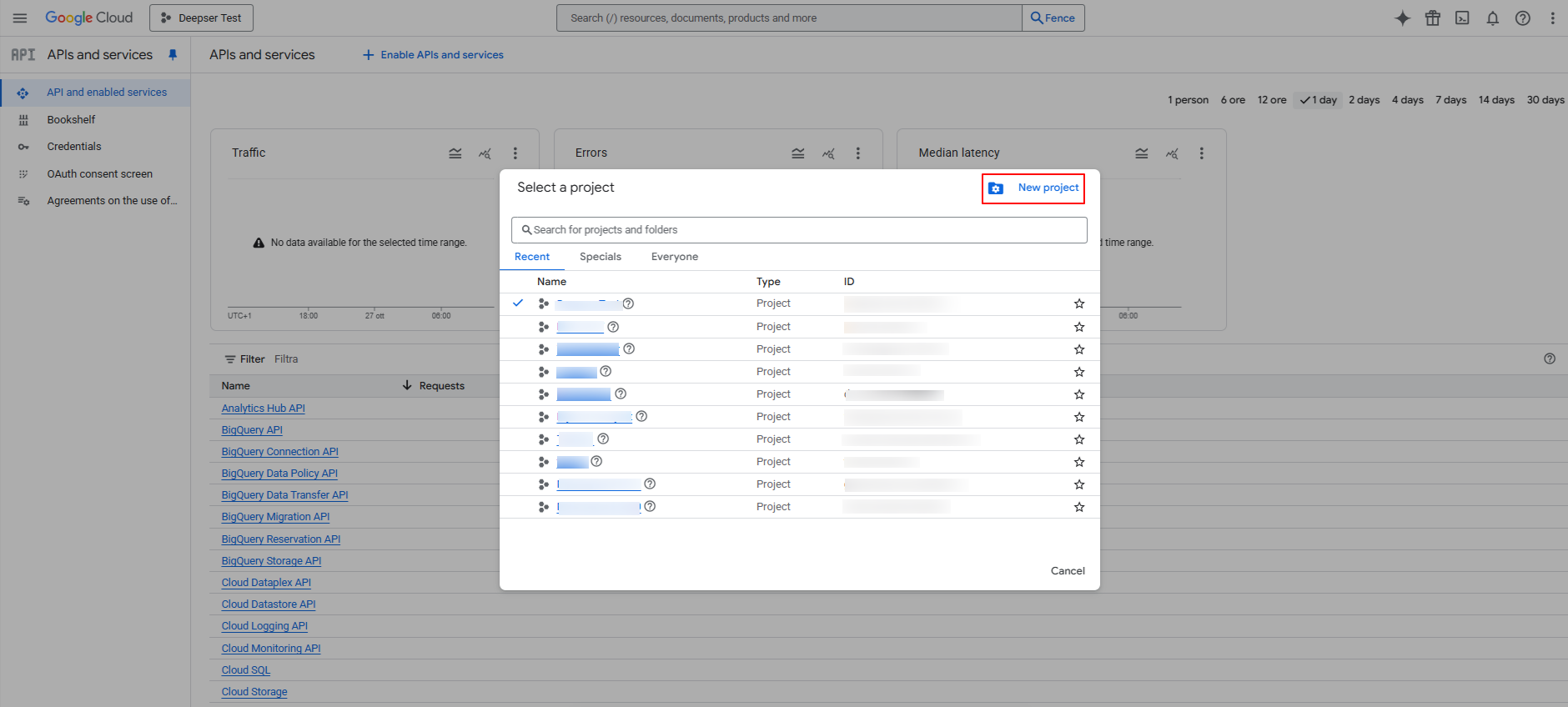Click the Name column header in the dialog
The width and height of the screenshot is (1568, 707).
click(551, 282)
